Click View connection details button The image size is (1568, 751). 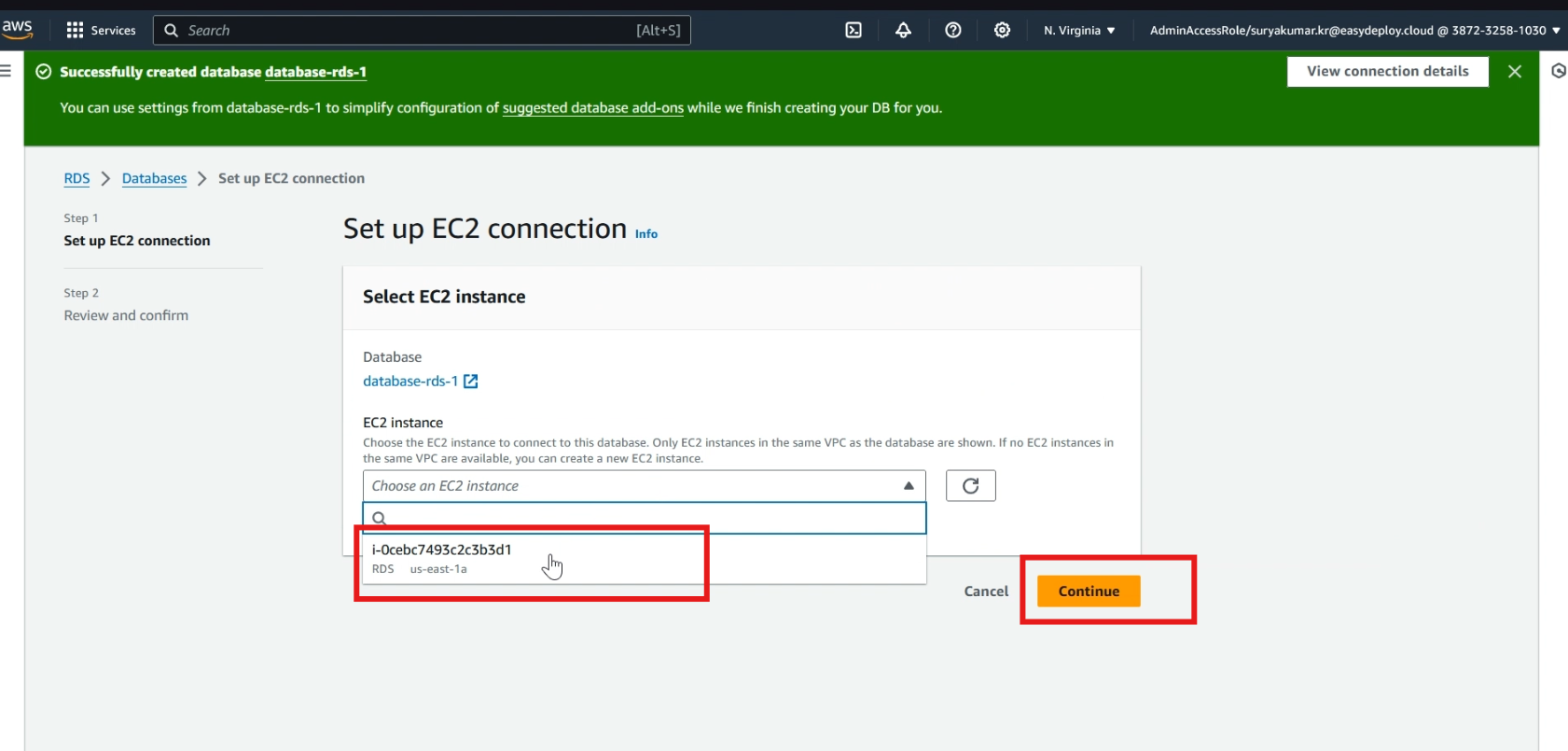pyautogui.click(x=1387, y=71)
